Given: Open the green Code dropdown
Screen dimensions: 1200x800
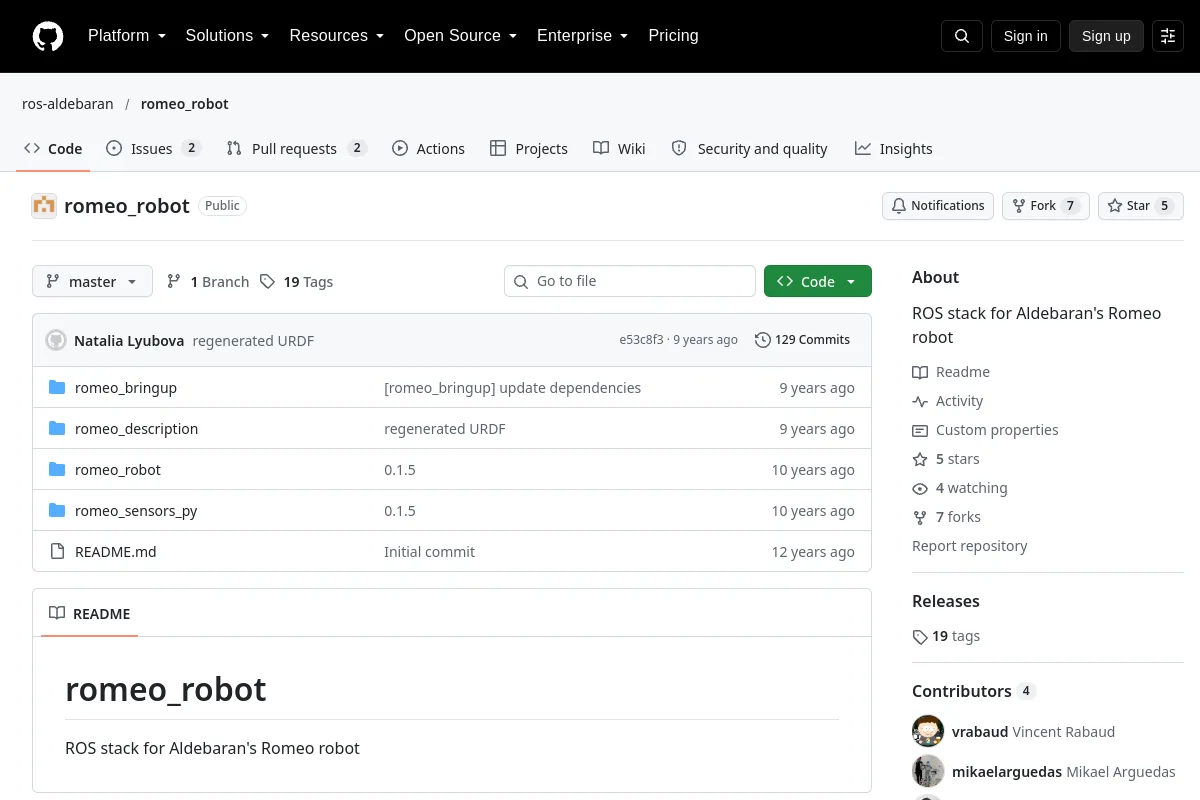Looking at the screenshot, I should click(x=818, y=282).
